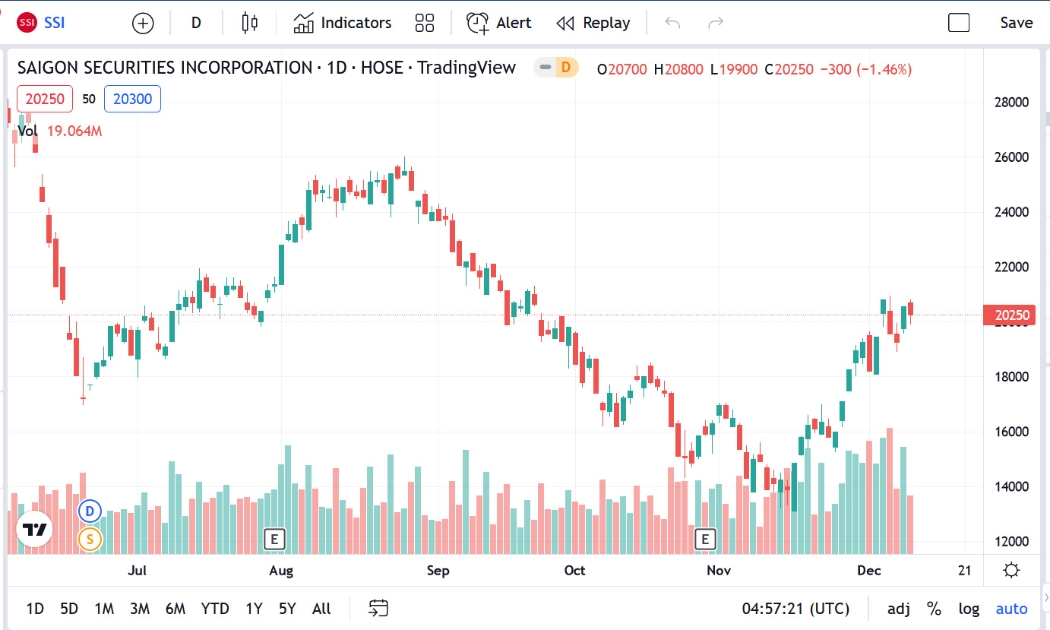
Task: Click the add symbol plus icon
Action: point(143,23)
